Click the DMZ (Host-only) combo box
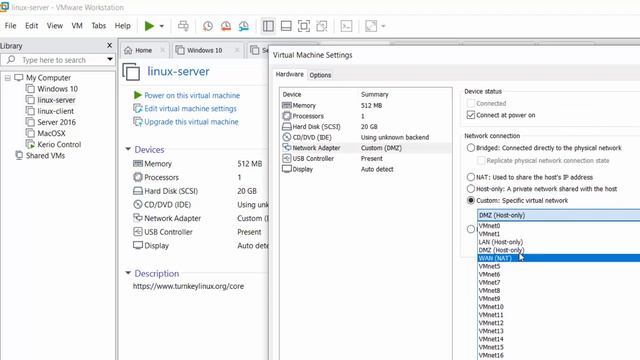Image resolution: width=640 pixels, height=360 pixels. 558,215
